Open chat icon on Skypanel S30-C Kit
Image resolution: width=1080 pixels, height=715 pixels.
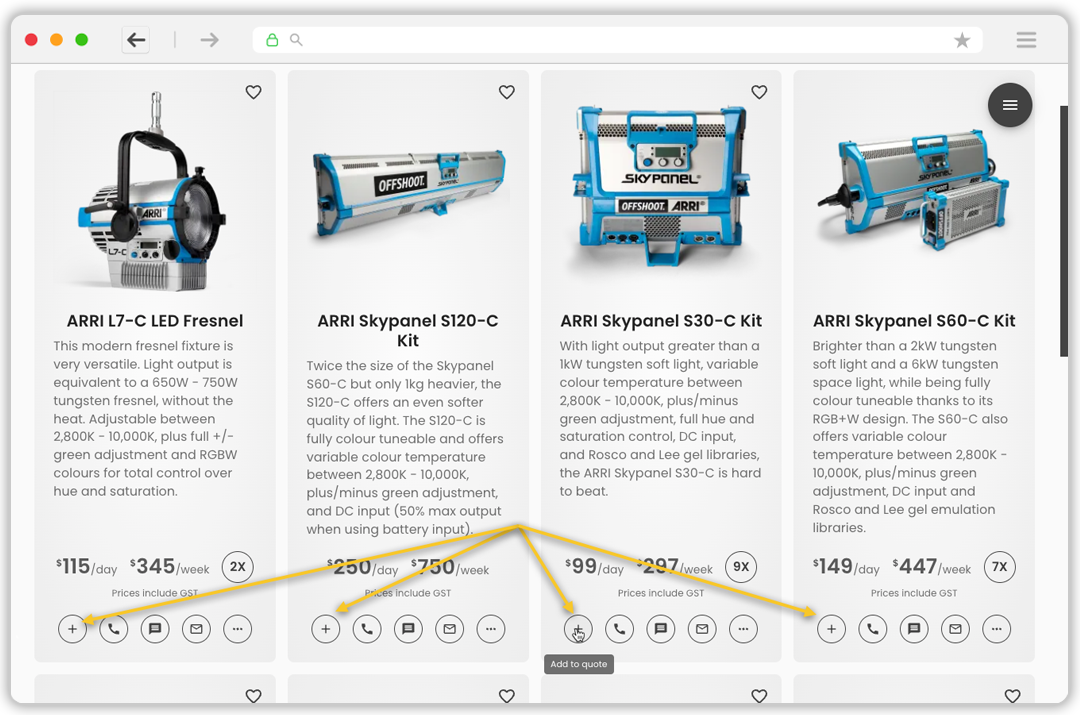point(661,629)
